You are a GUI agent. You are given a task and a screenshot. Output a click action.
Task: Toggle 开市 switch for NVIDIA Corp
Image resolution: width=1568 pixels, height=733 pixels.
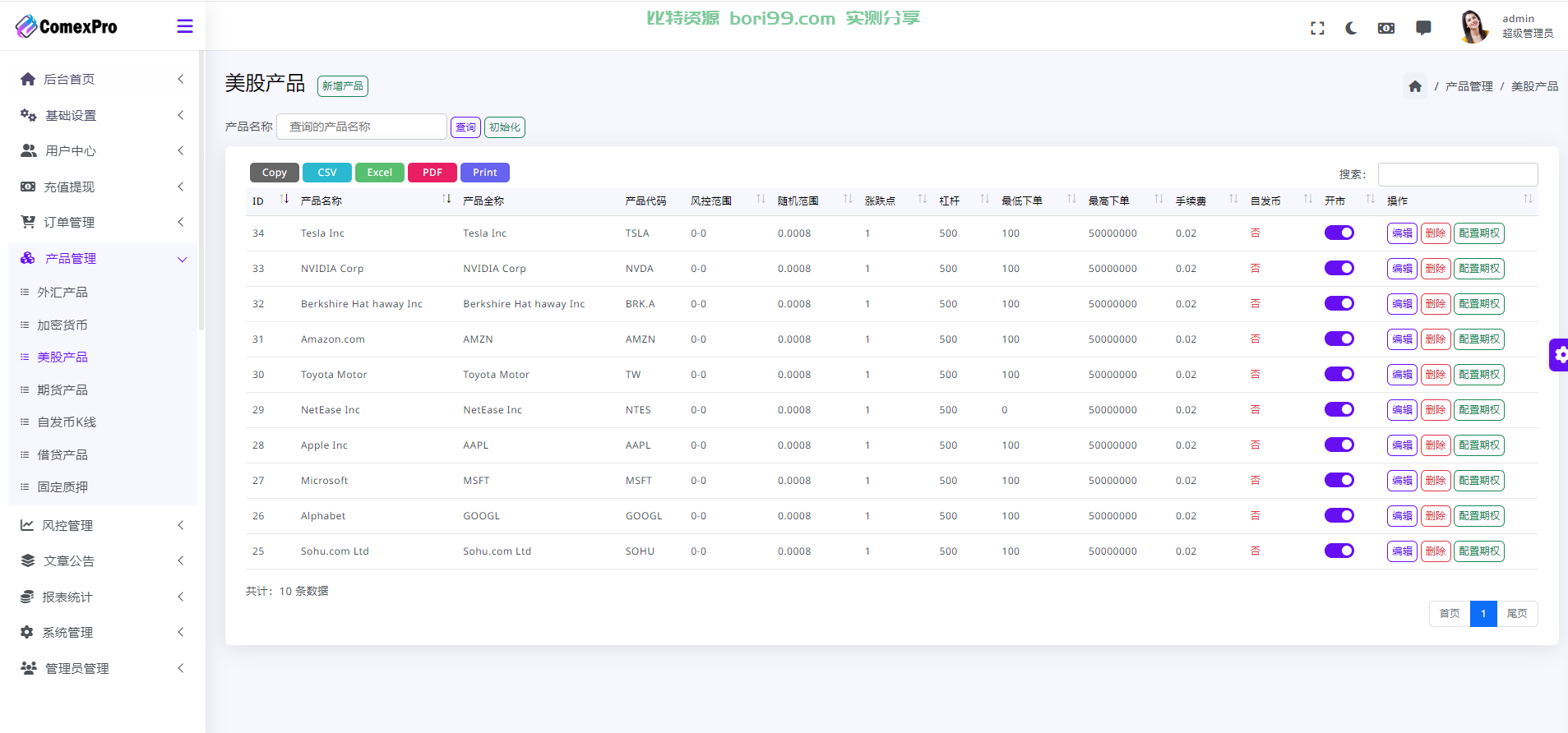tap(1339, 268)
